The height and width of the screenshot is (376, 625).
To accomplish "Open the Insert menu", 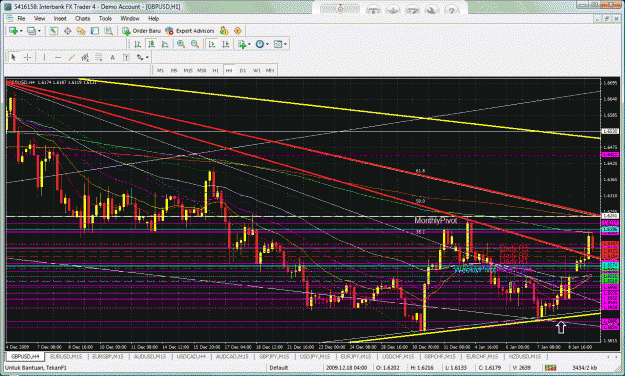I will coord(60,18).
